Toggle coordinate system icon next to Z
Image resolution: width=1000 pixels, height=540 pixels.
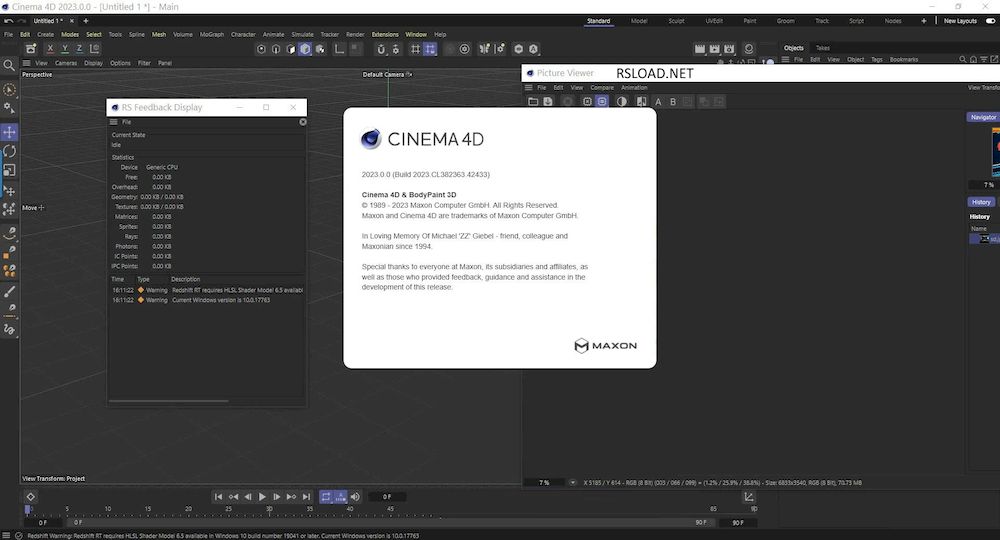pos(94,48)
